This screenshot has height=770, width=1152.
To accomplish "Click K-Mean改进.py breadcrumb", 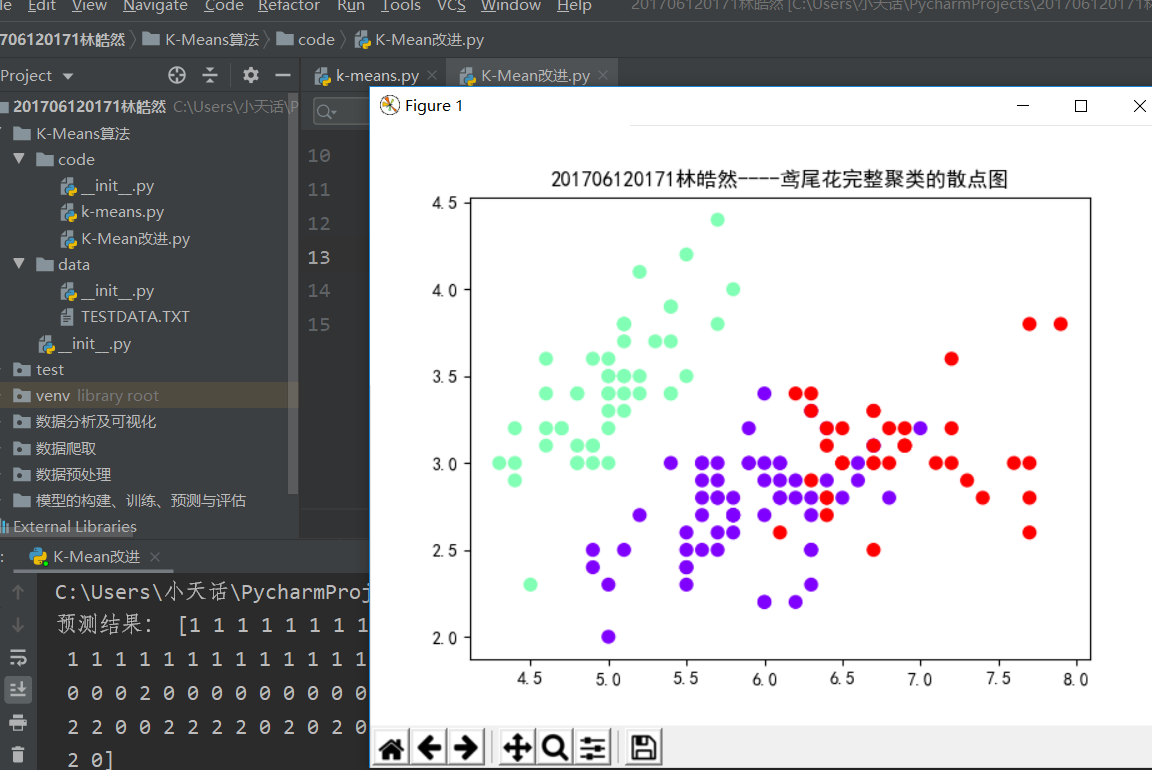I will tap(420, 40).
